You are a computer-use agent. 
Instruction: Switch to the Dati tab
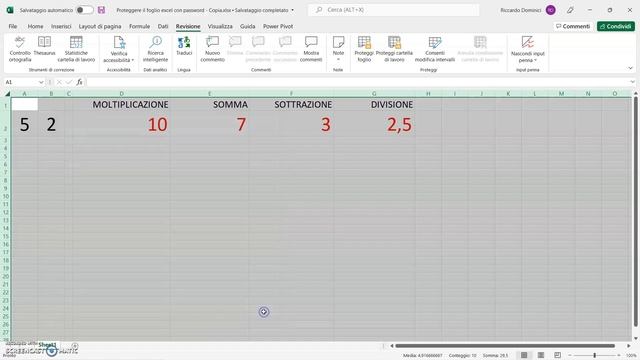163,26
